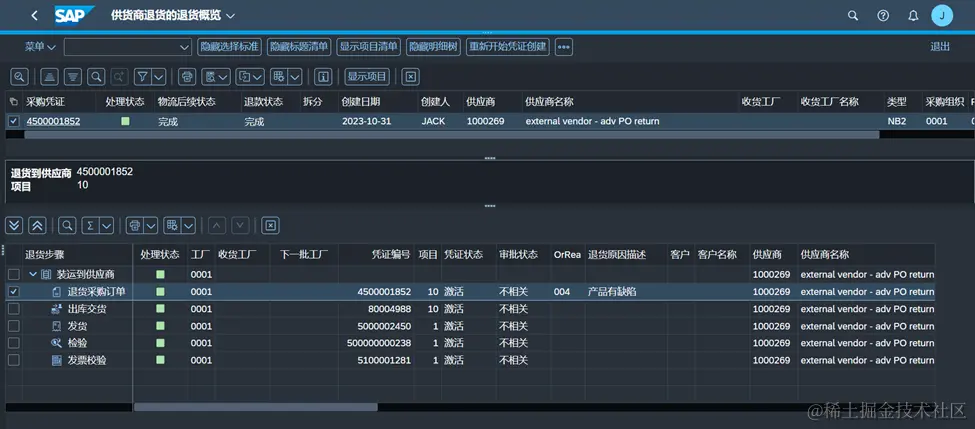Click the 采购凭证 column header
The width and height of the screenshot is (975, 429).
(59, 101)
